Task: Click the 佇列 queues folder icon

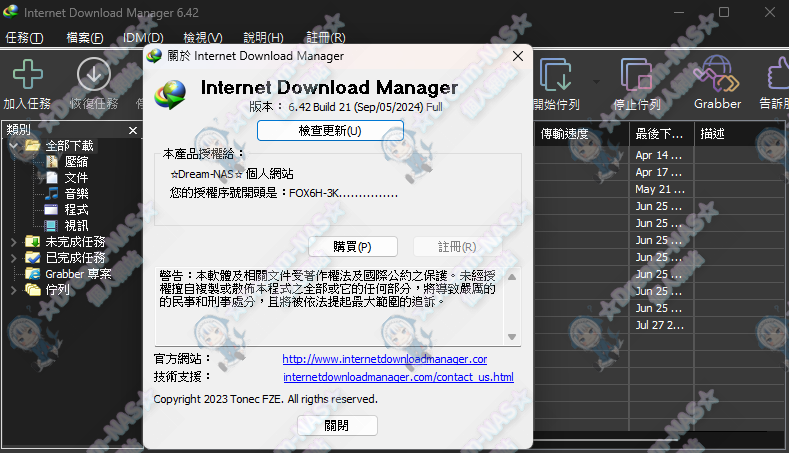Action: (33, 290)
